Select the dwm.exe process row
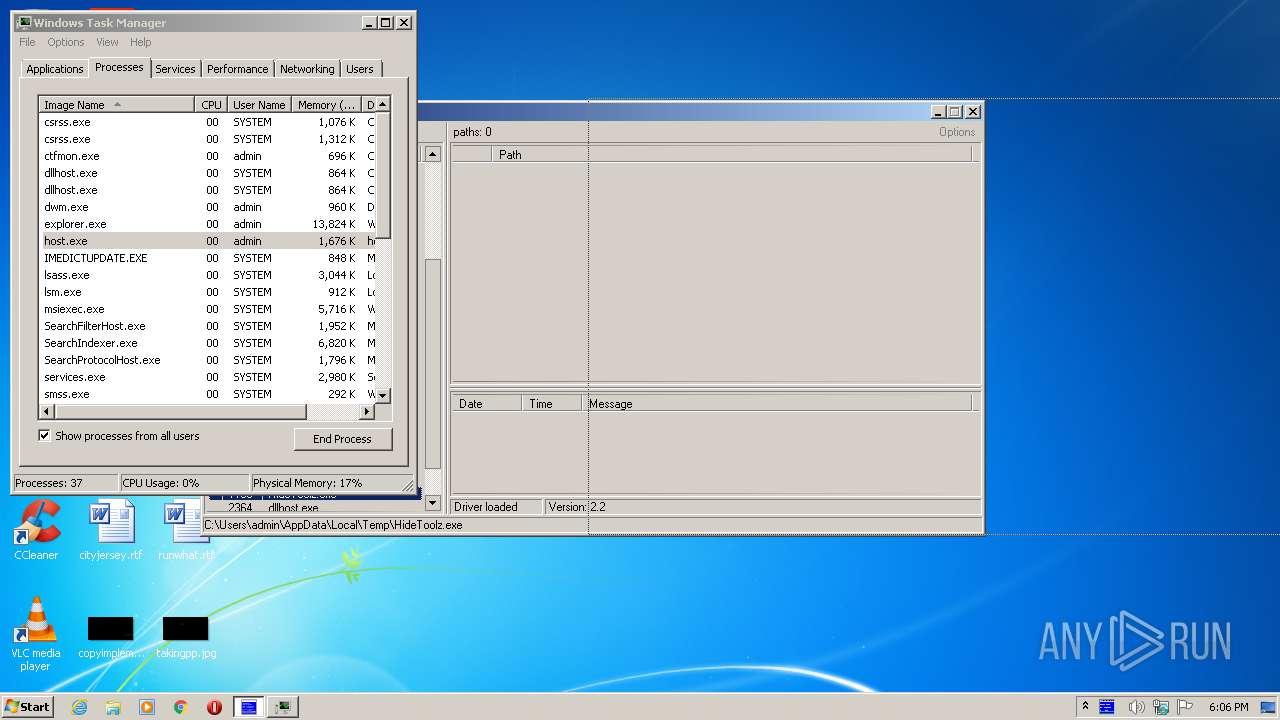The height and width of the screenshot is (720, 1280). [x=207, y=207]
